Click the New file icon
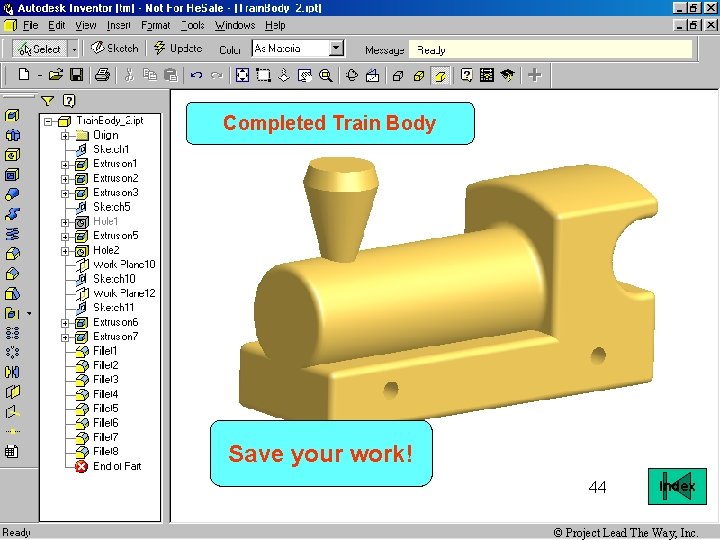The image size is (720, 540). pos(24,74)
